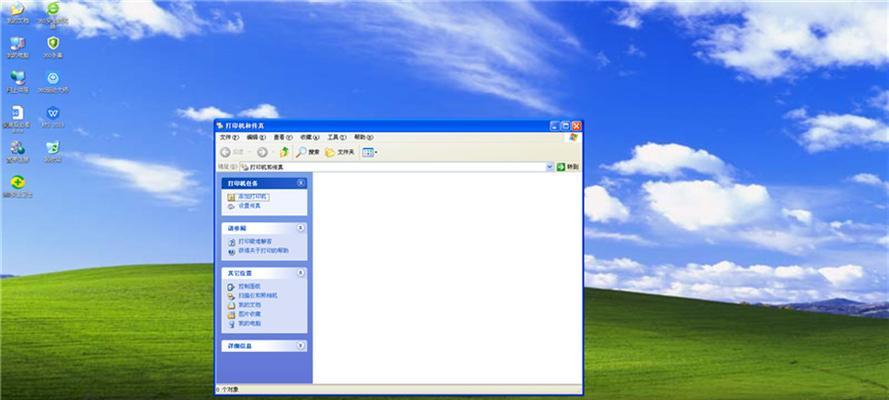Select the Network Places desktop icon
The height and width of the screenshot is (400, 889).
(18, 82)
